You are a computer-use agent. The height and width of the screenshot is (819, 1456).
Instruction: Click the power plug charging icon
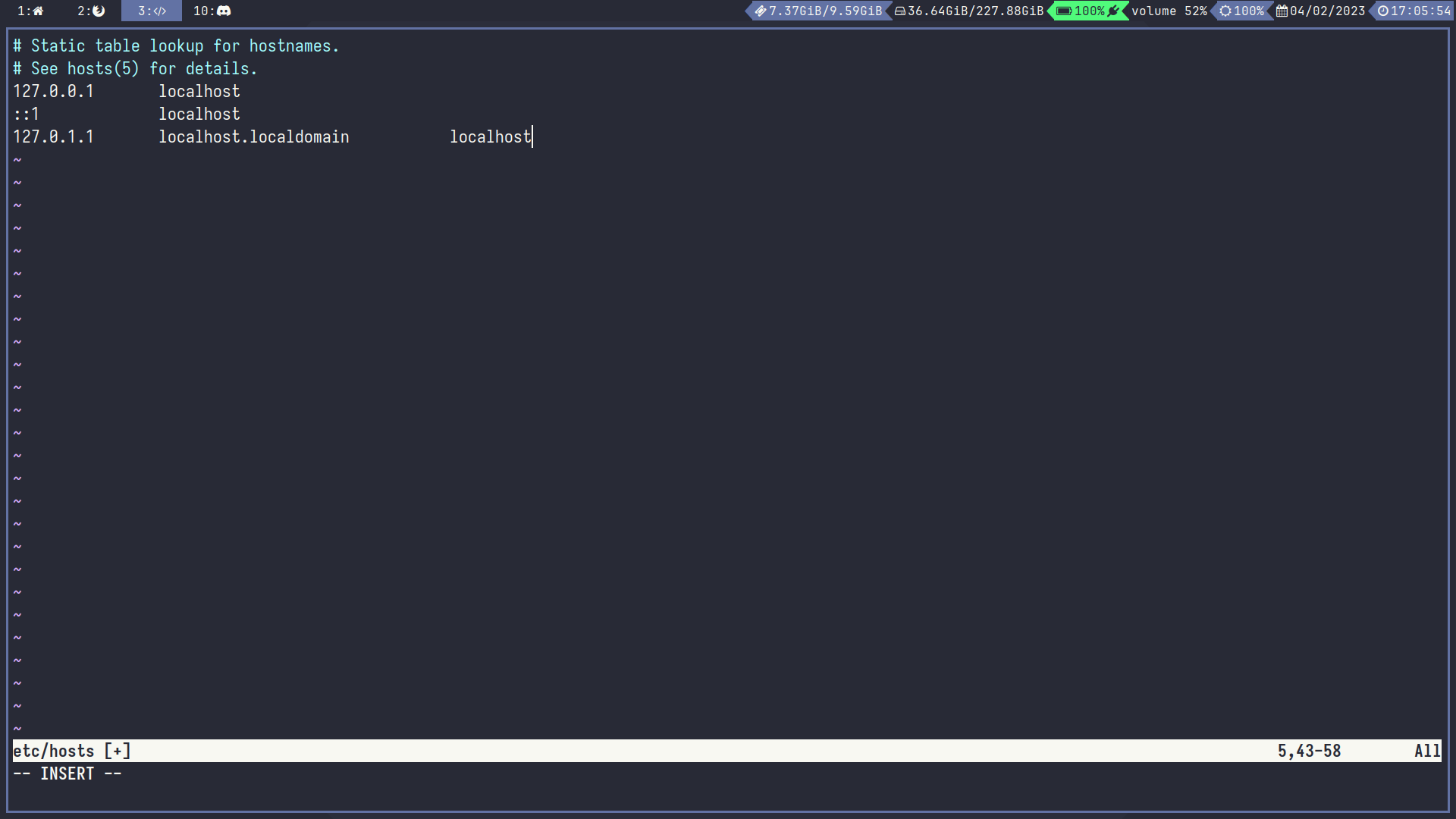point(1113,11)
